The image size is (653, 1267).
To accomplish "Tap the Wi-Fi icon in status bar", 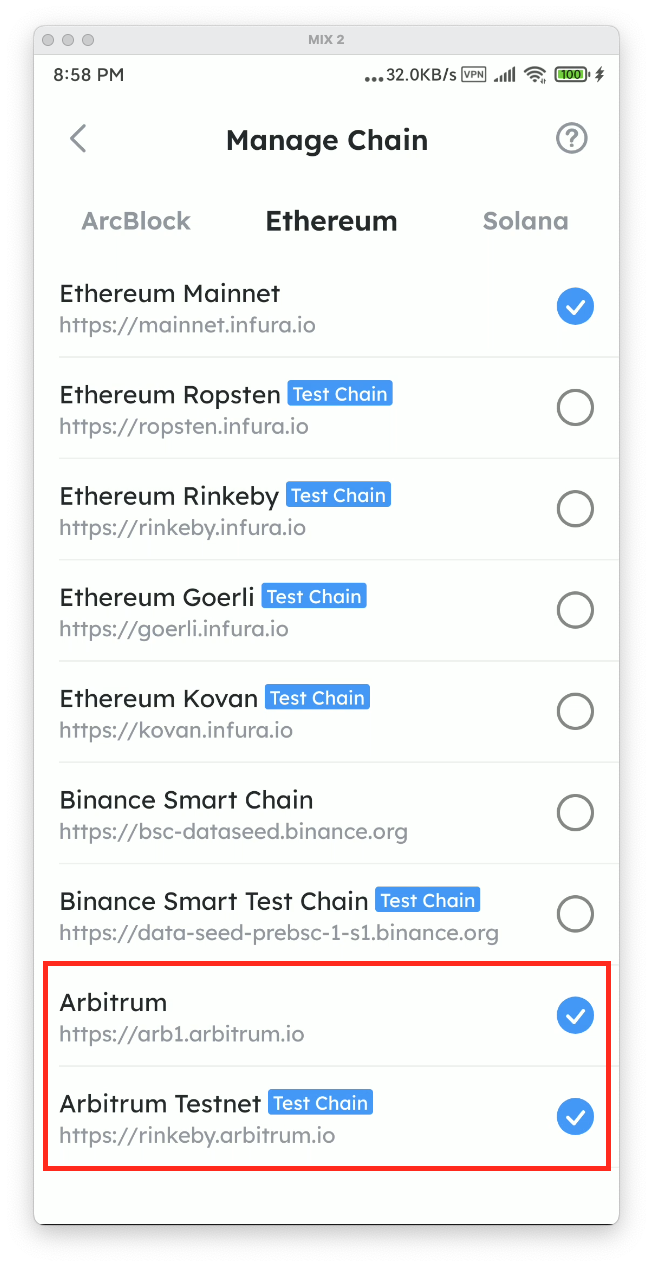I will (535, 74).
